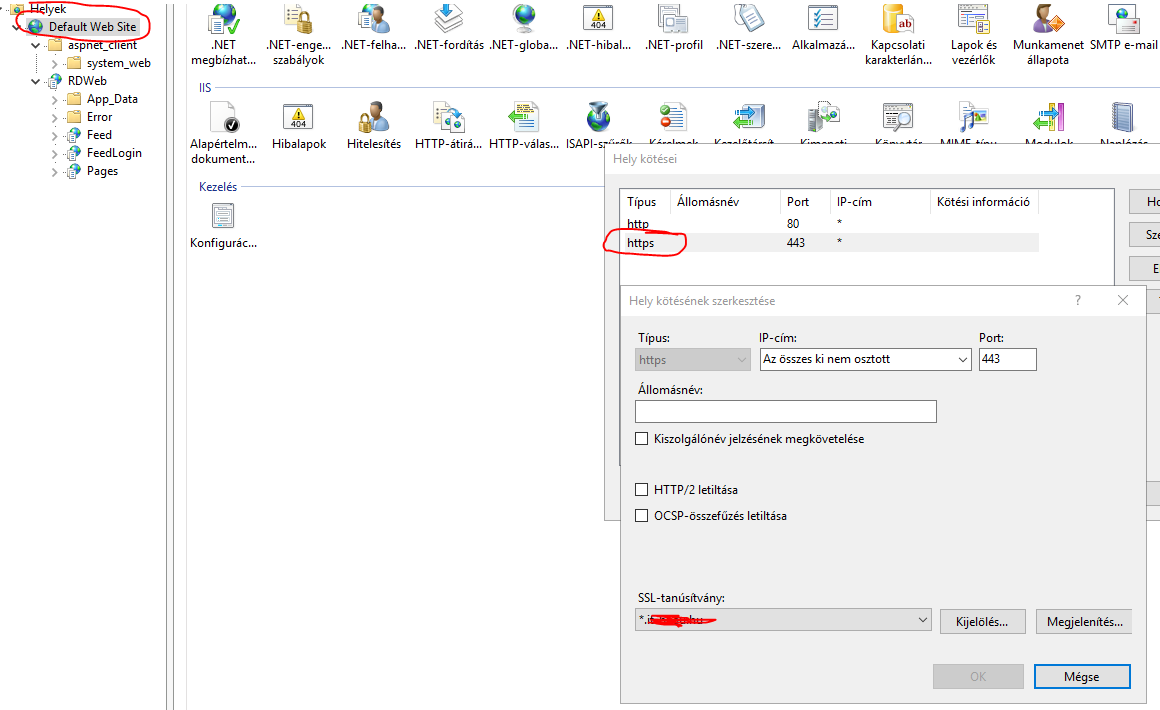Viewport: 1160px width, 710px height.
Task: Check the HTTP/2 letiltása option
Action: click(x=641, y=489)
